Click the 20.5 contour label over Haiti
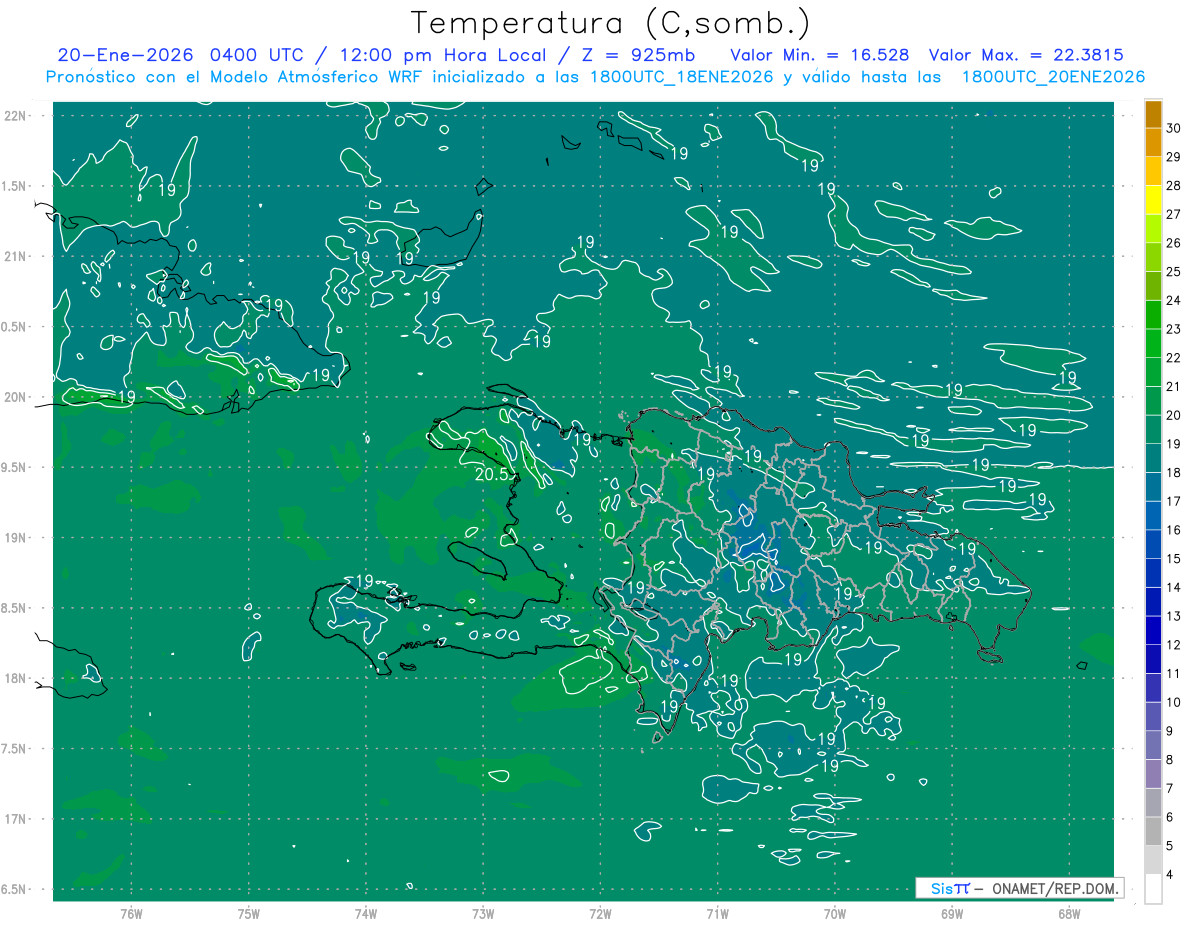The width and height of the screenshot is (1200, 927). click(494, 475)
